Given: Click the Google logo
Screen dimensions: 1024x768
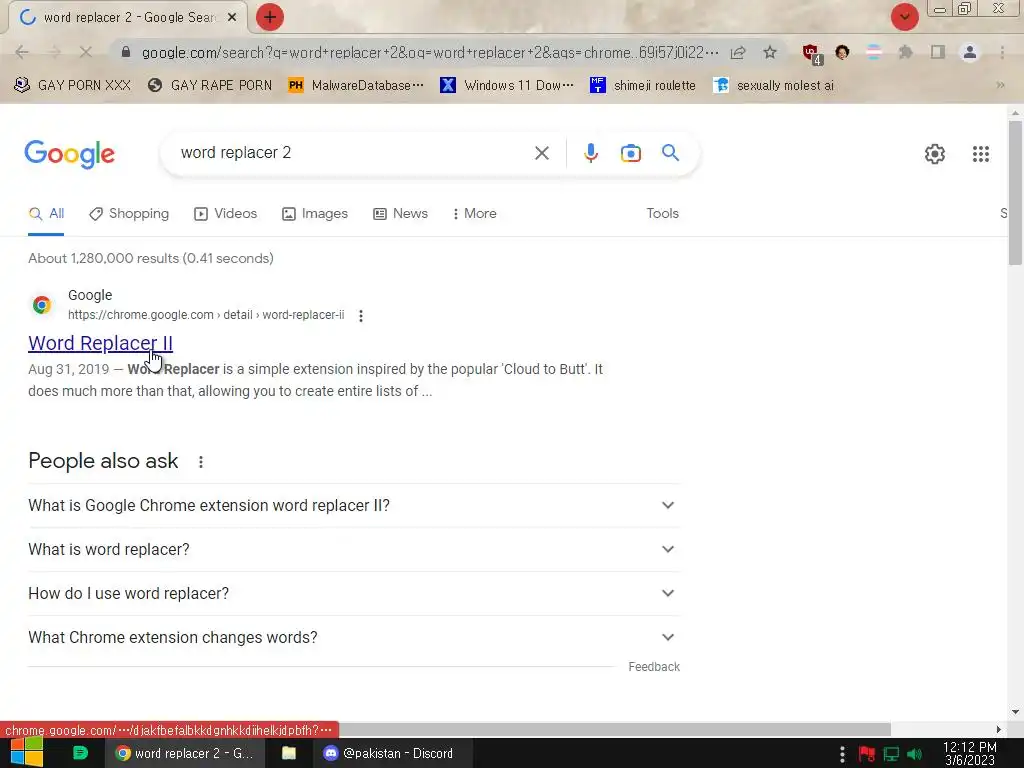Looking at the screenshot, I should (x=69, y=154).
